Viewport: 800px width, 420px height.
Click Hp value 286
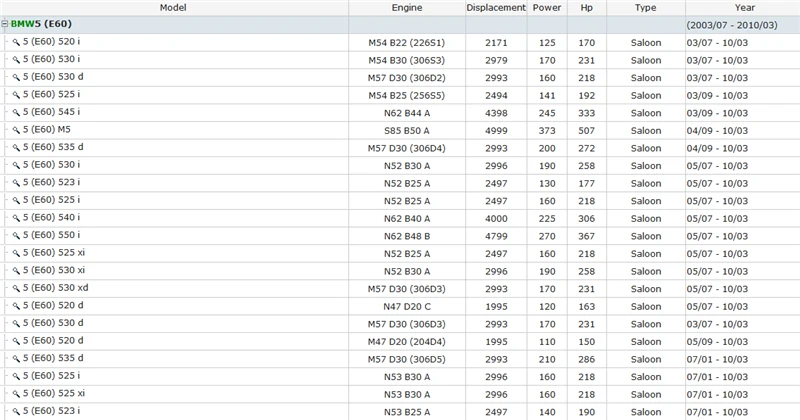pyautogui.click(x=587, y=360)
